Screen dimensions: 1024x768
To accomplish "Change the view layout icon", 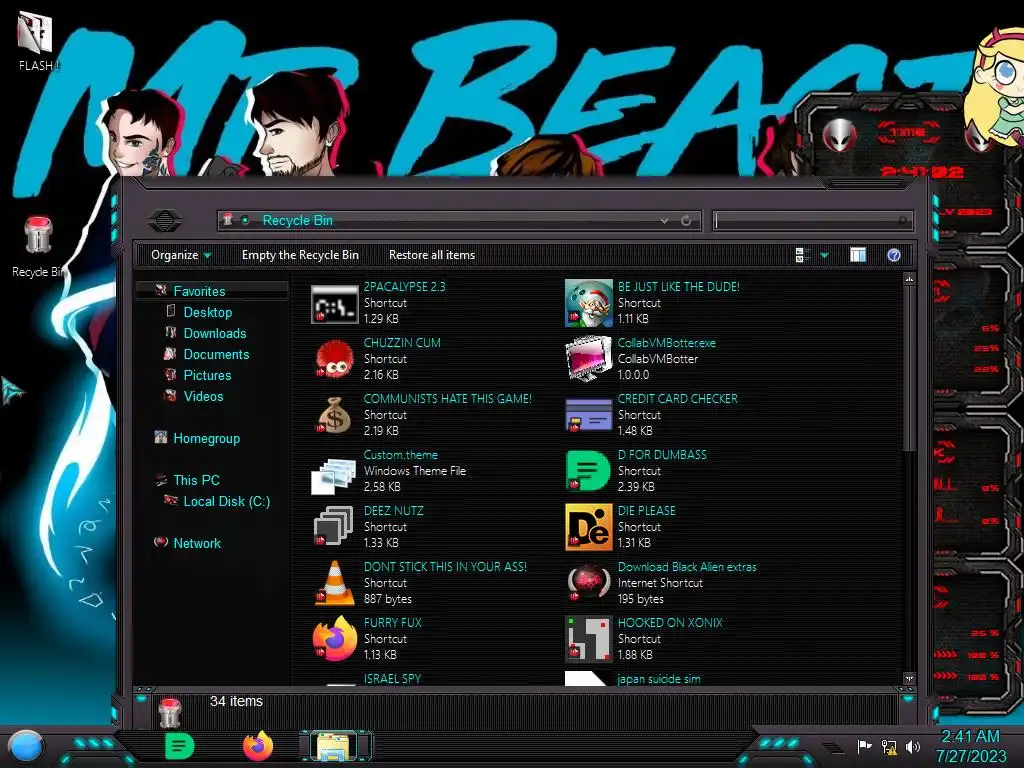I will coord(803,255).
